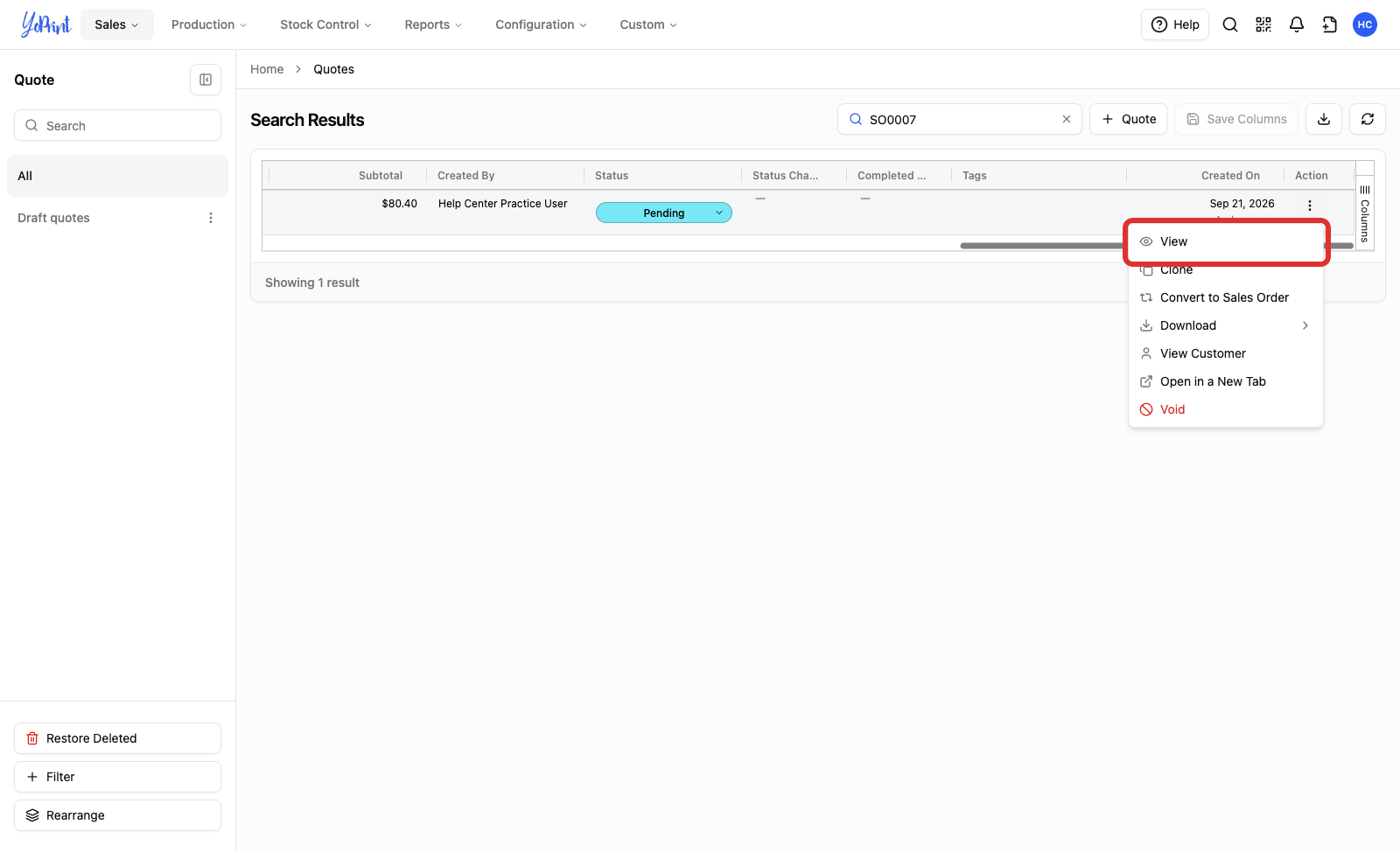Expand the Sales menu
Image resolution: width=1400 pixels, height=852 pixels.
(x=117, y=24)
